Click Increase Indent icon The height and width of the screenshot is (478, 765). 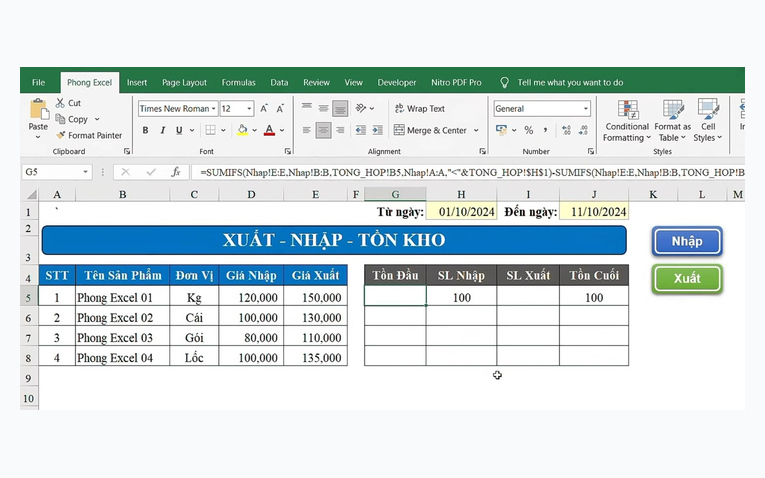coord(378,130)
